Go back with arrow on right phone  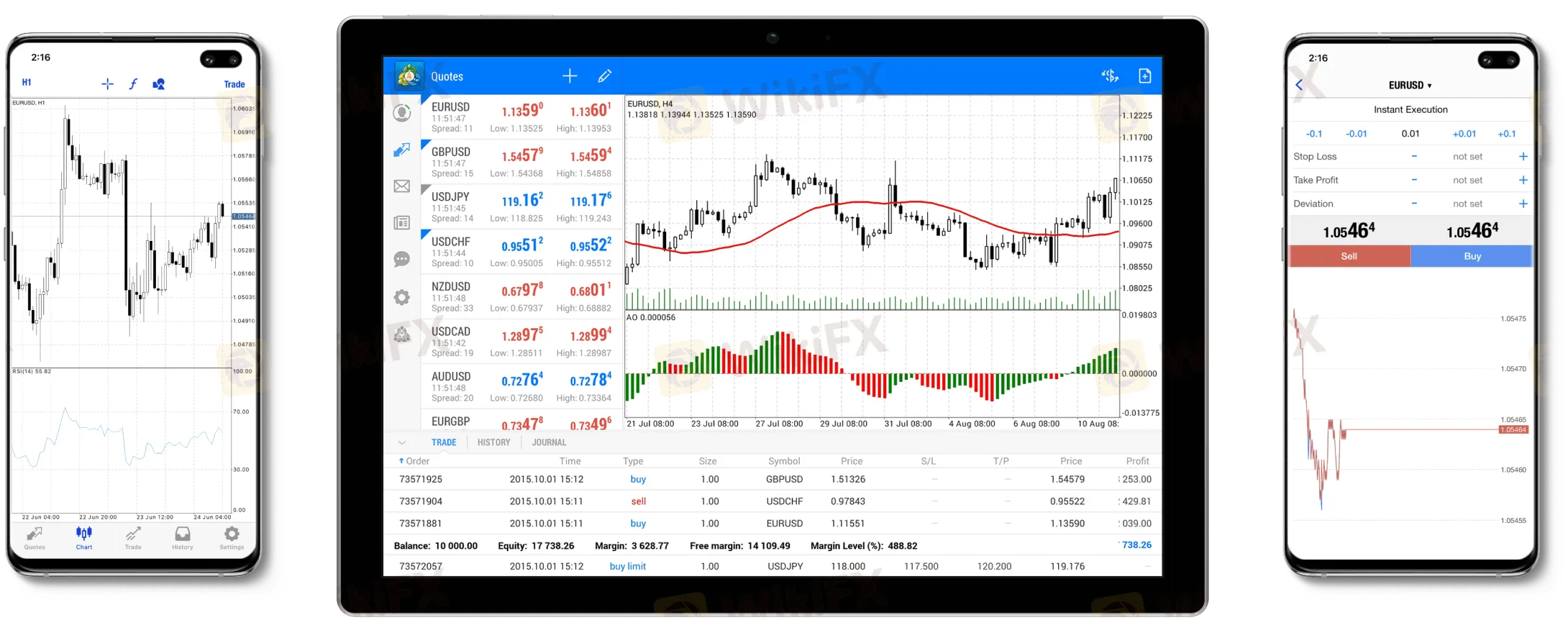click(1299, 85)
